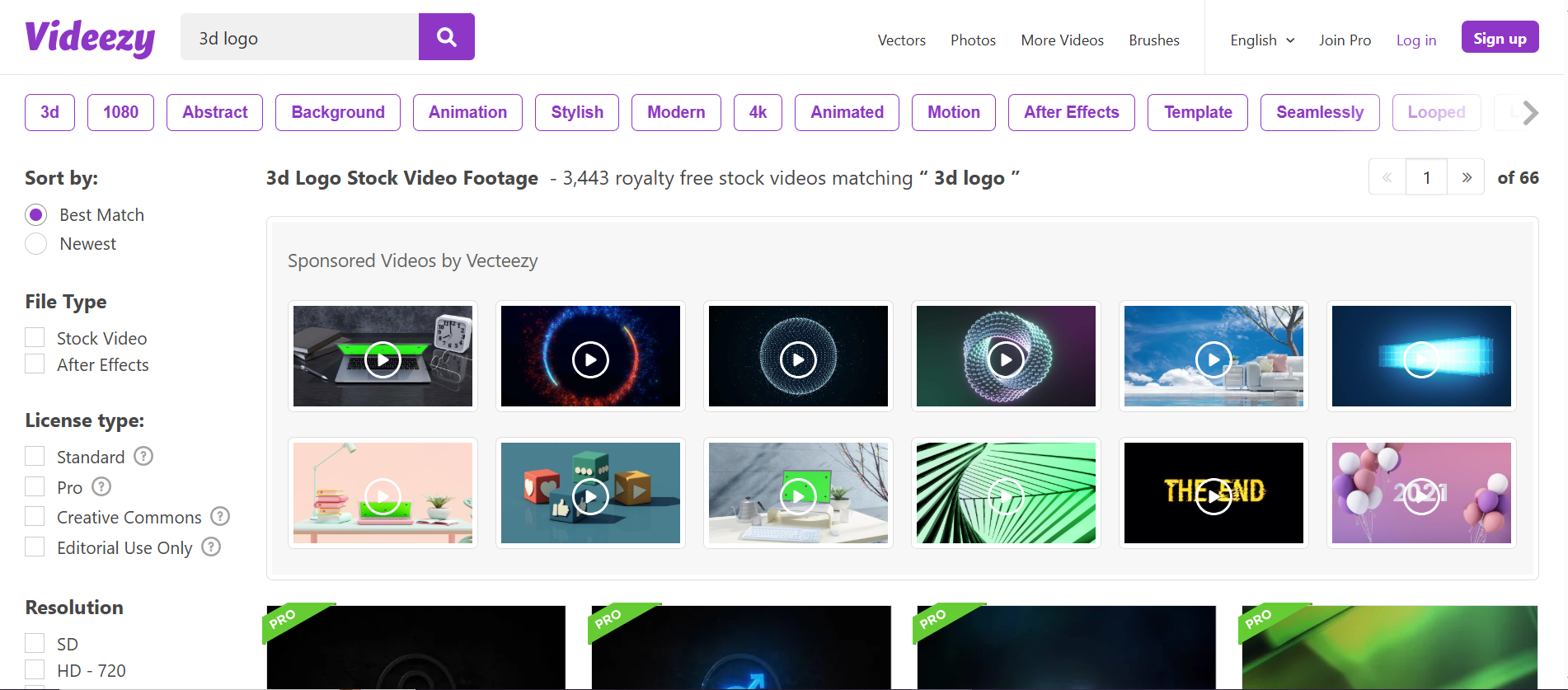Select the Modern tag
The image size is (1568, 690).
(x=676, y=112)
